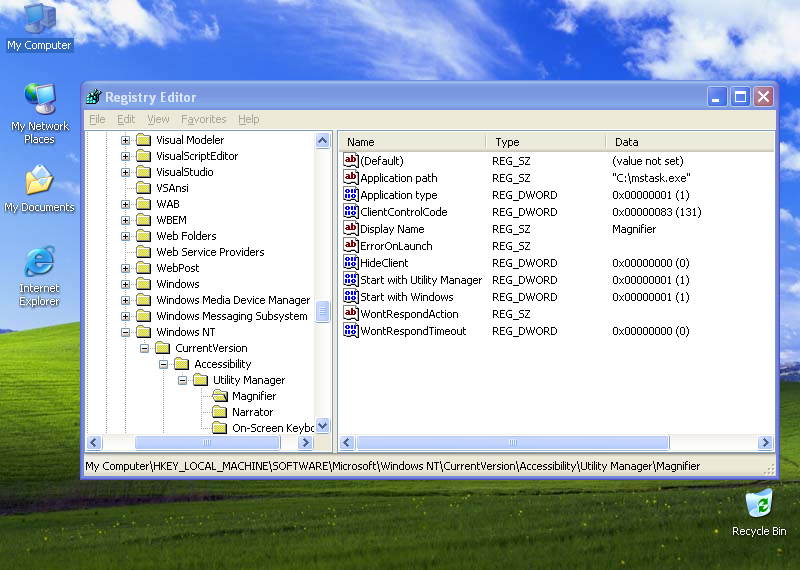Expand the Windows Media Device Manager key
800x570 pixels.
[x=126, y=300]
